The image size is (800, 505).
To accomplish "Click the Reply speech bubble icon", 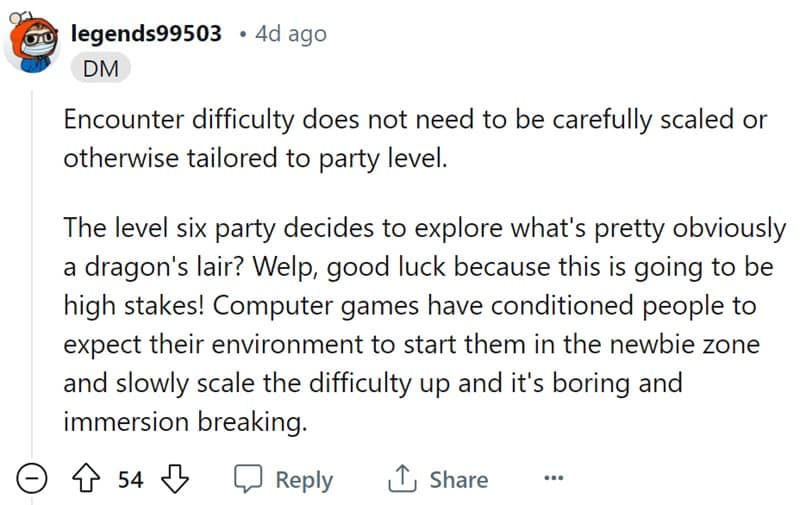I will (x=248, y=479).
